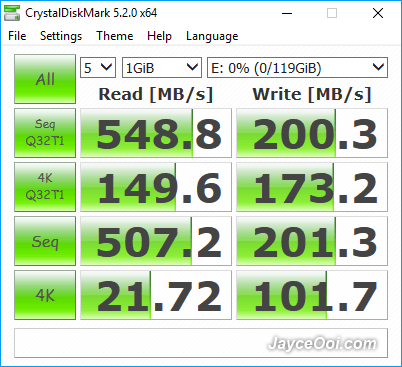Image resolution: width=402 pixels, height=367 pixels.
Task: Open the Settings menu
Action: (x=61, y=36)
